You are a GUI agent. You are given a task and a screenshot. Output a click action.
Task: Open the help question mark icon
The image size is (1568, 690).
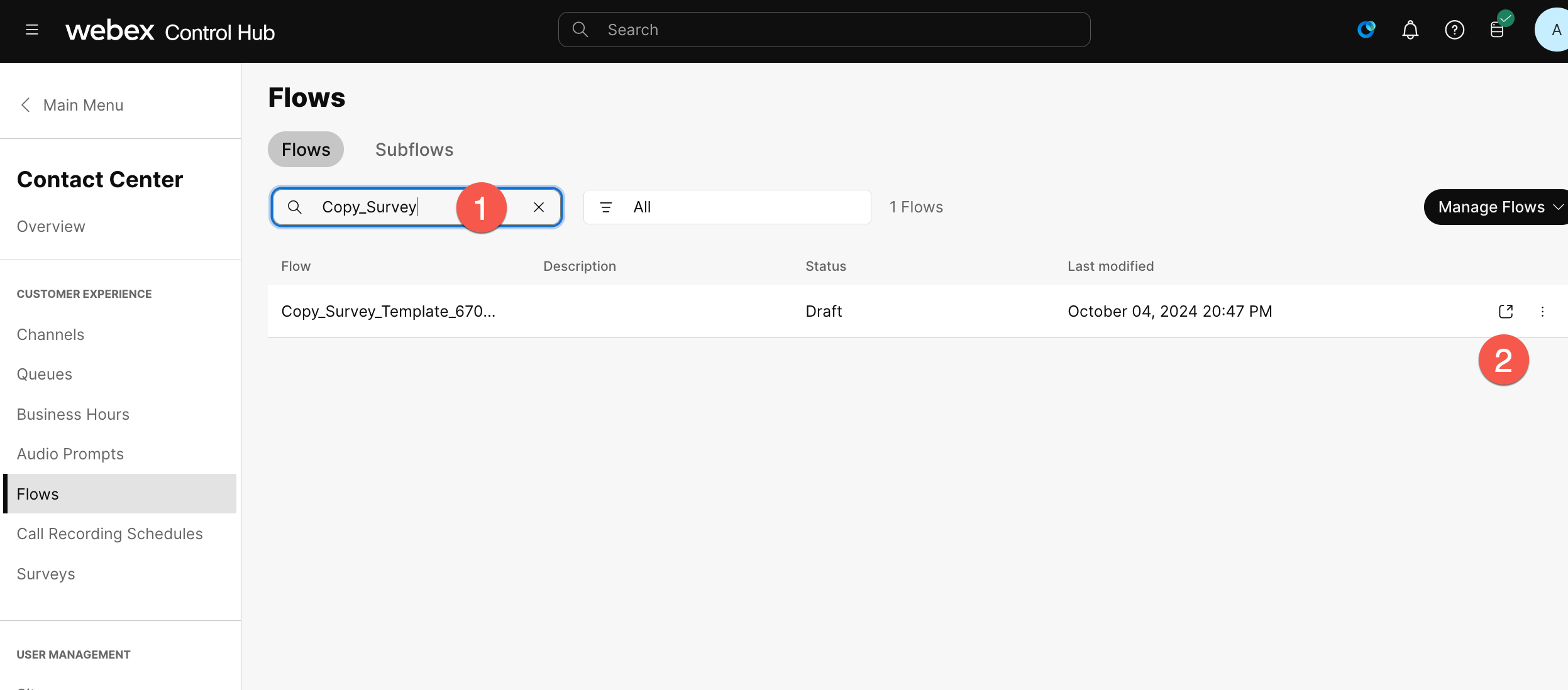[x=1454, y=30]
